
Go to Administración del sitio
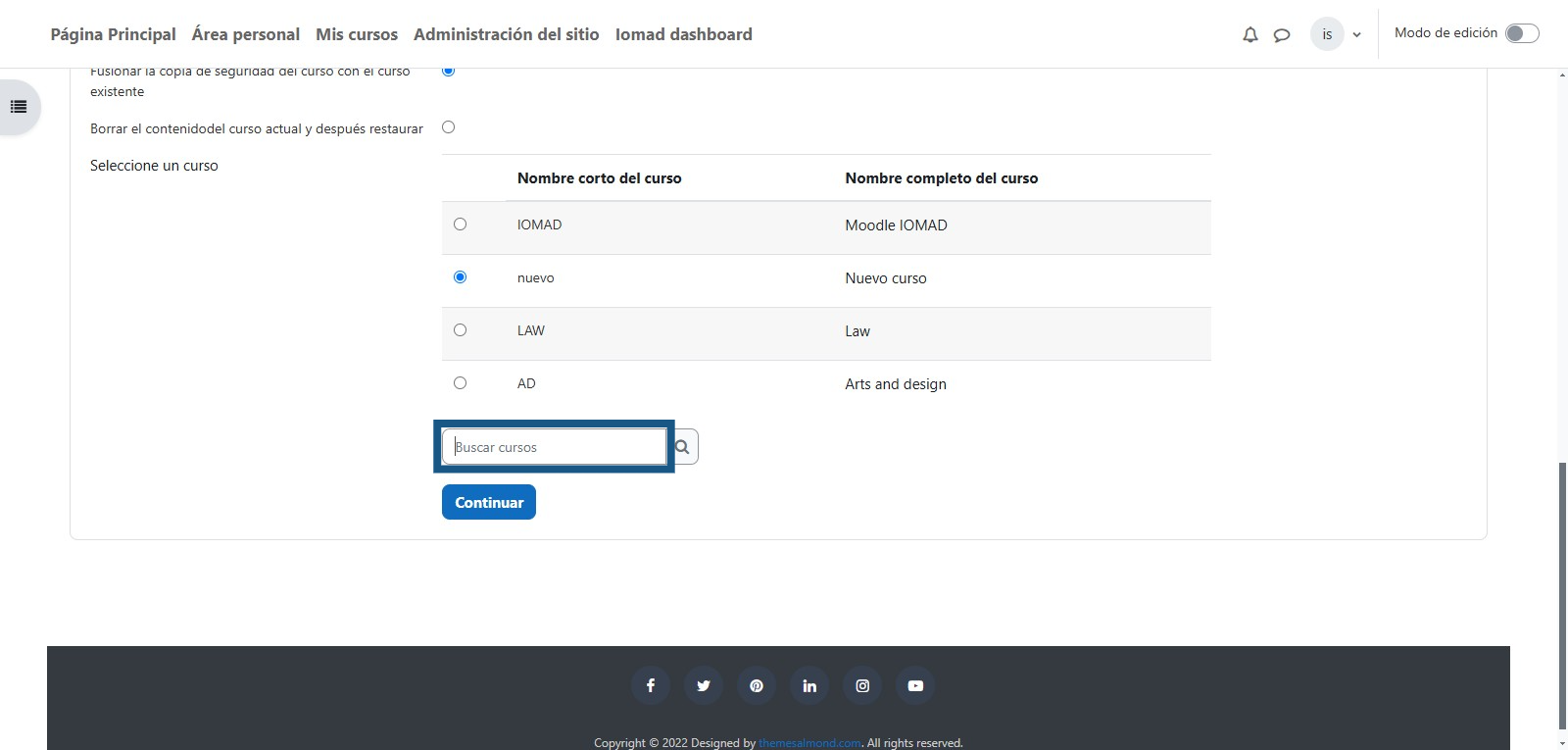pos(506,34)
